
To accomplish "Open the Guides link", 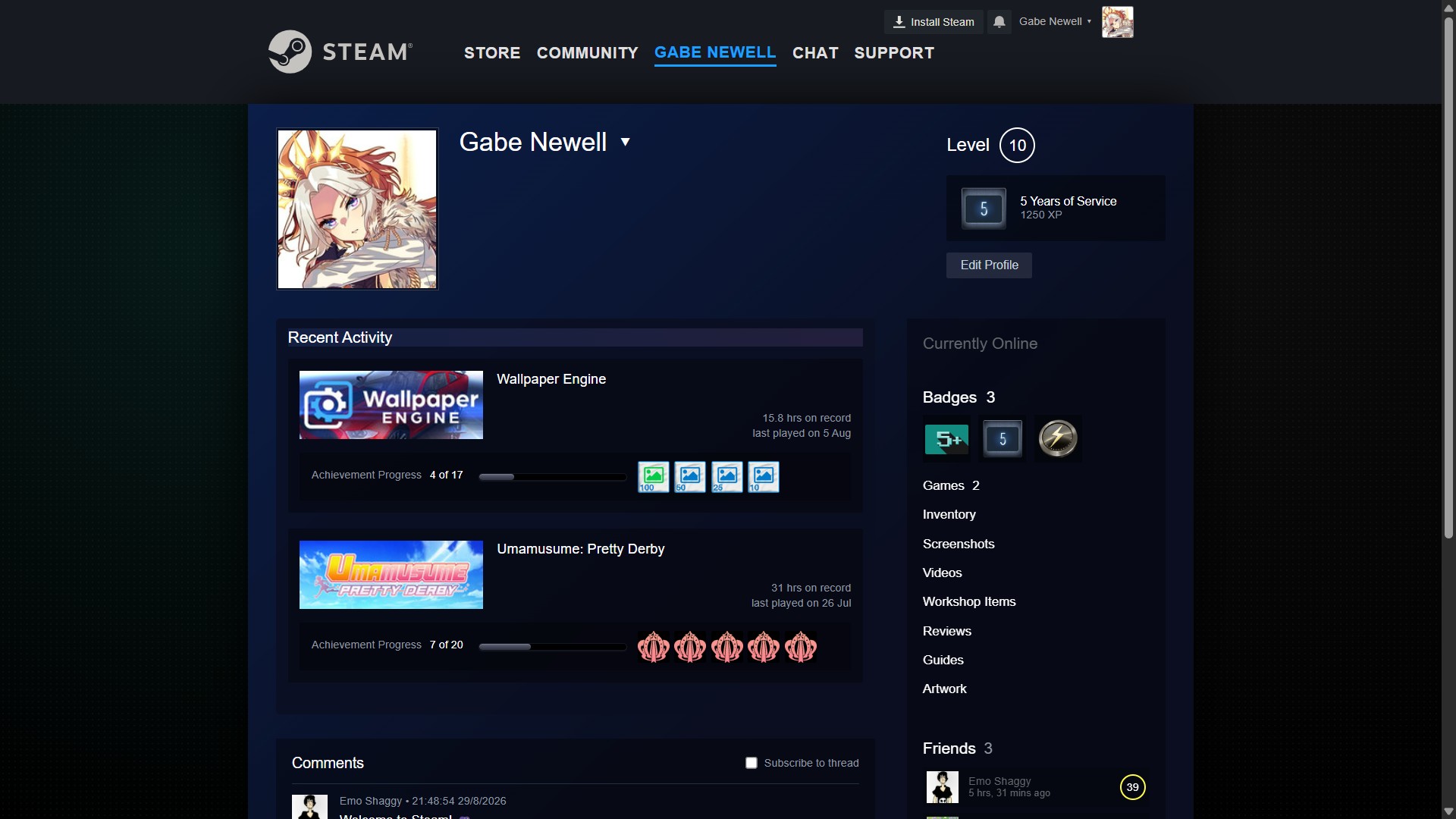I will point(943,660).
